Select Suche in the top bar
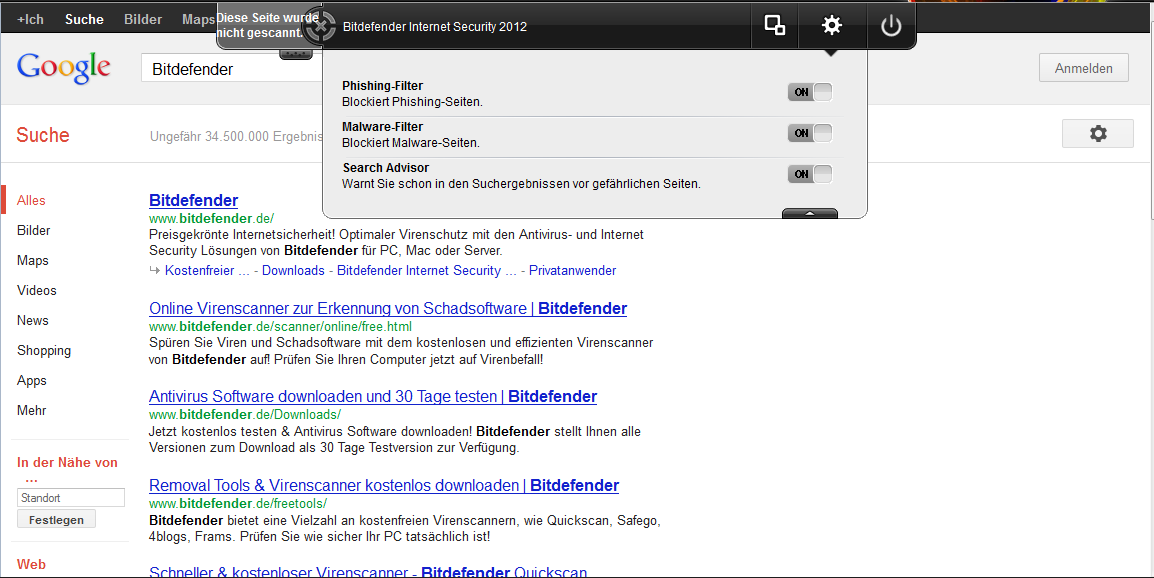 (84, 19)
